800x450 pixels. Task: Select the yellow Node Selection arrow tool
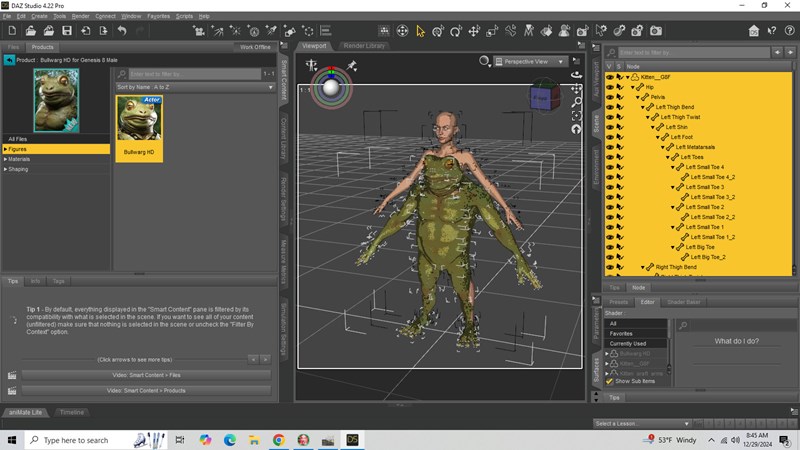pyautogui.click(x=420, y=31)
